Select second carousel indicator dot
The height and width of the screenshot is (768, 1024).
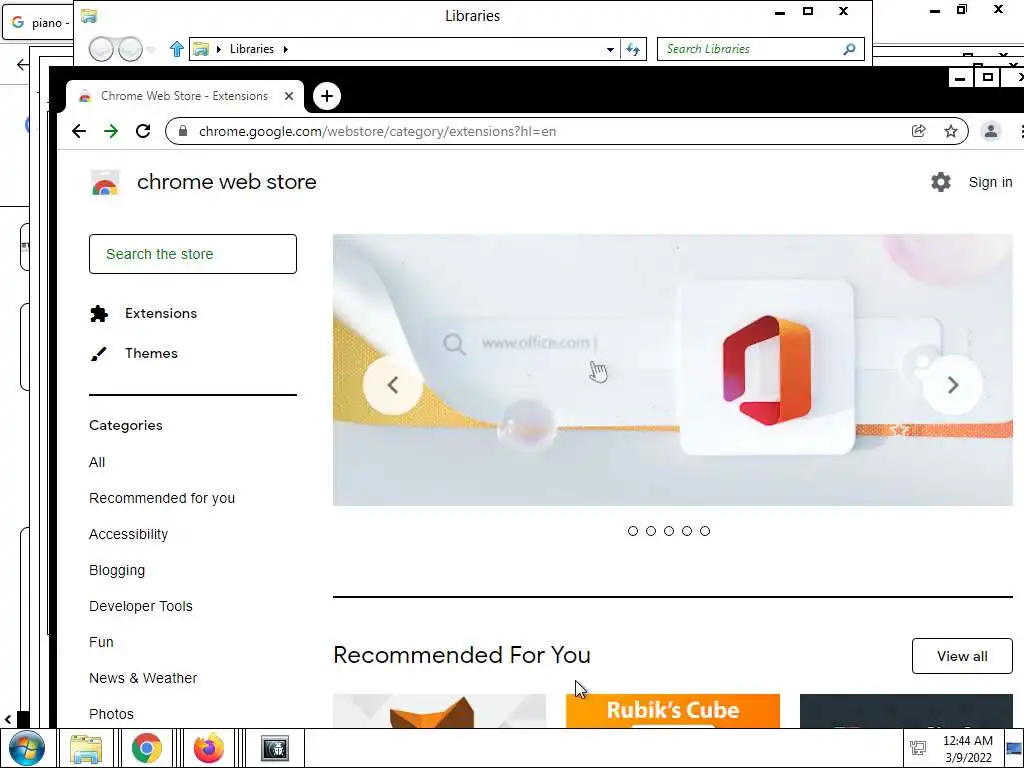coord(650,531)
